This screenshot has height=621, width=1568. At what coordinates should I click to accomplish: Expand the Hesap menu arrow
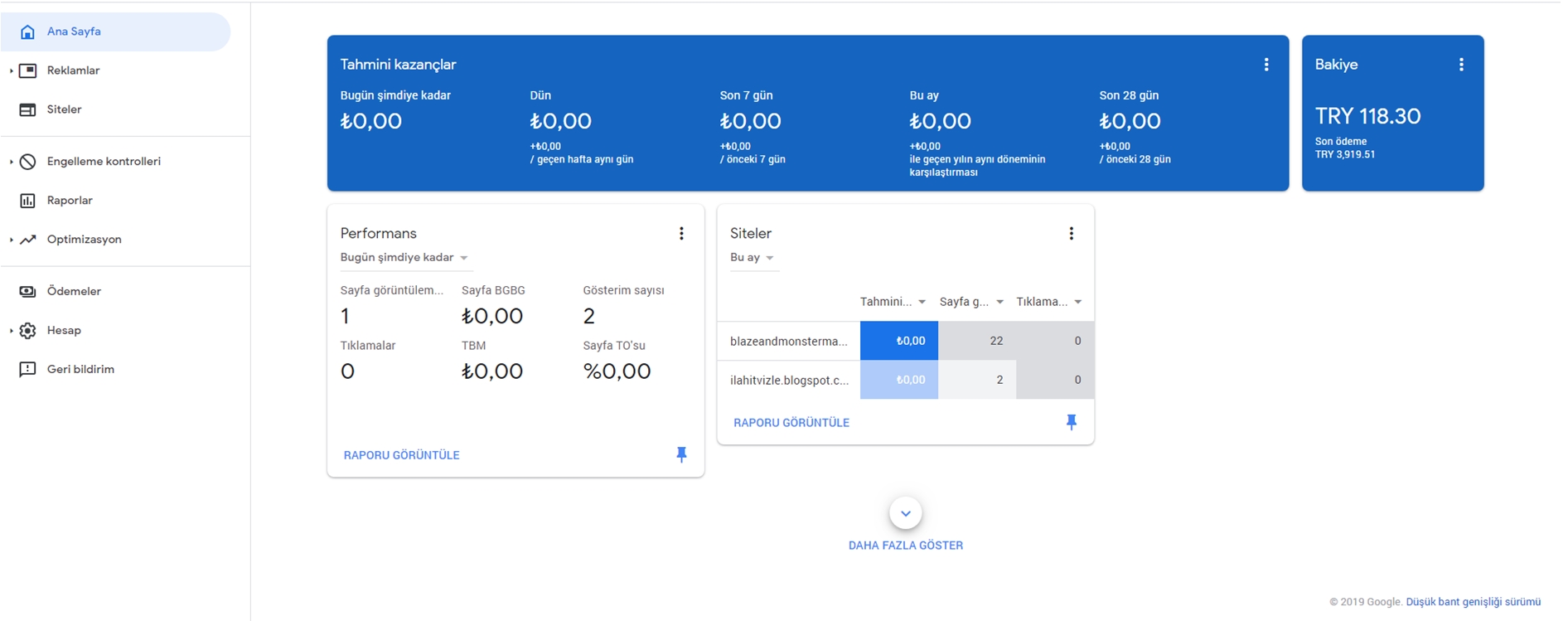(11, 331)
